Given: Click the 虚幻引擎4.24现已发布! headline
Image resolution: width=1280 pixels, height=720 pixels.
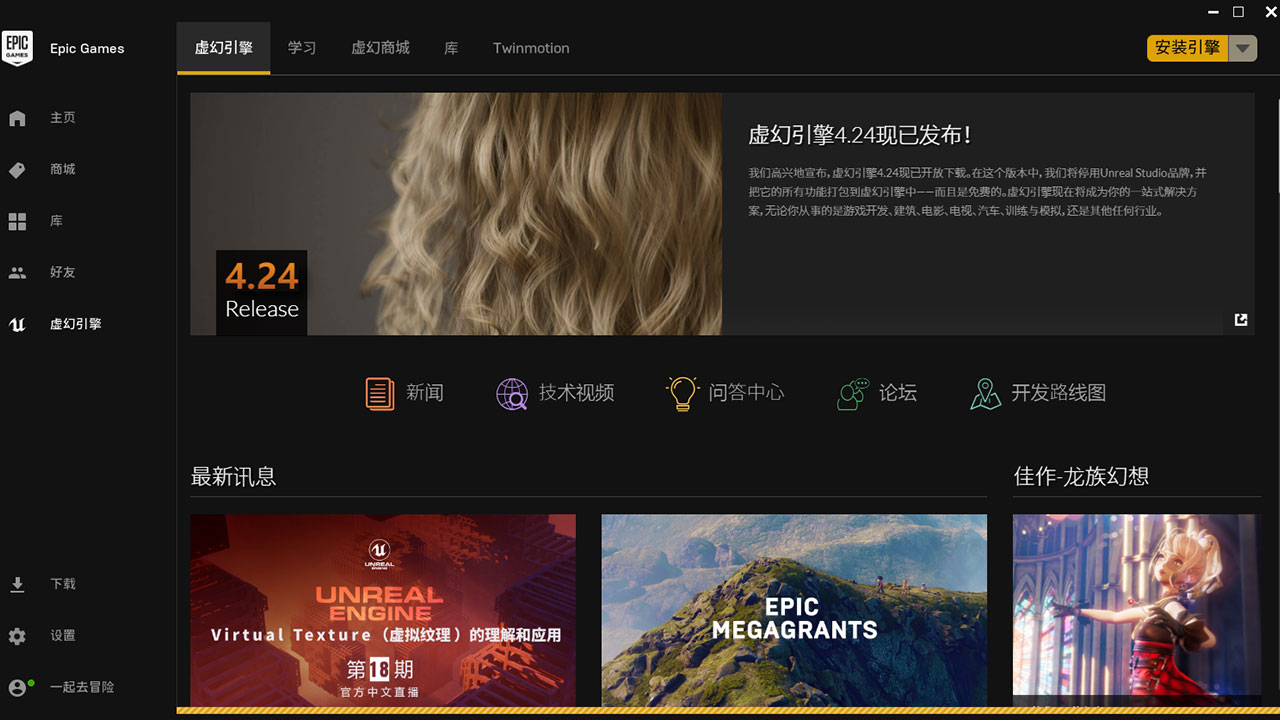Looking at the screenshot, I should point(860,136).
